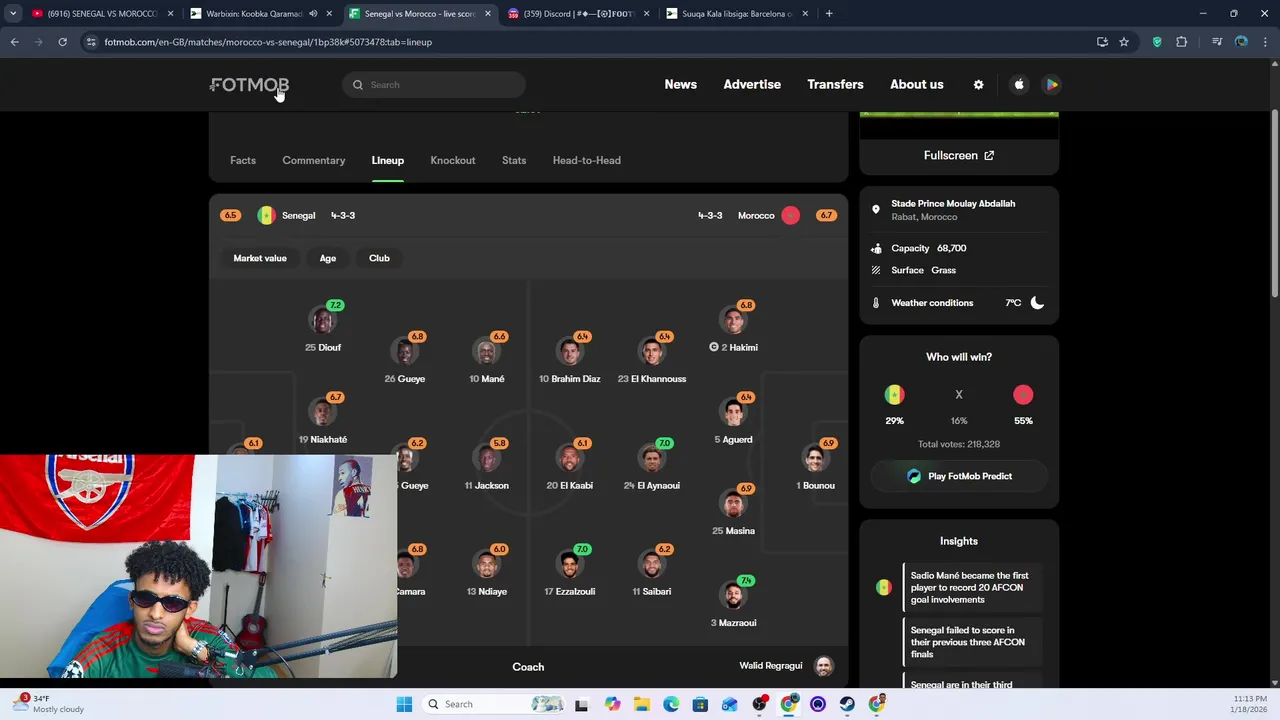Click El Khannouss player name
Image resolution: width=1280 pixels, height=720 pixels.
pos(652,379)
